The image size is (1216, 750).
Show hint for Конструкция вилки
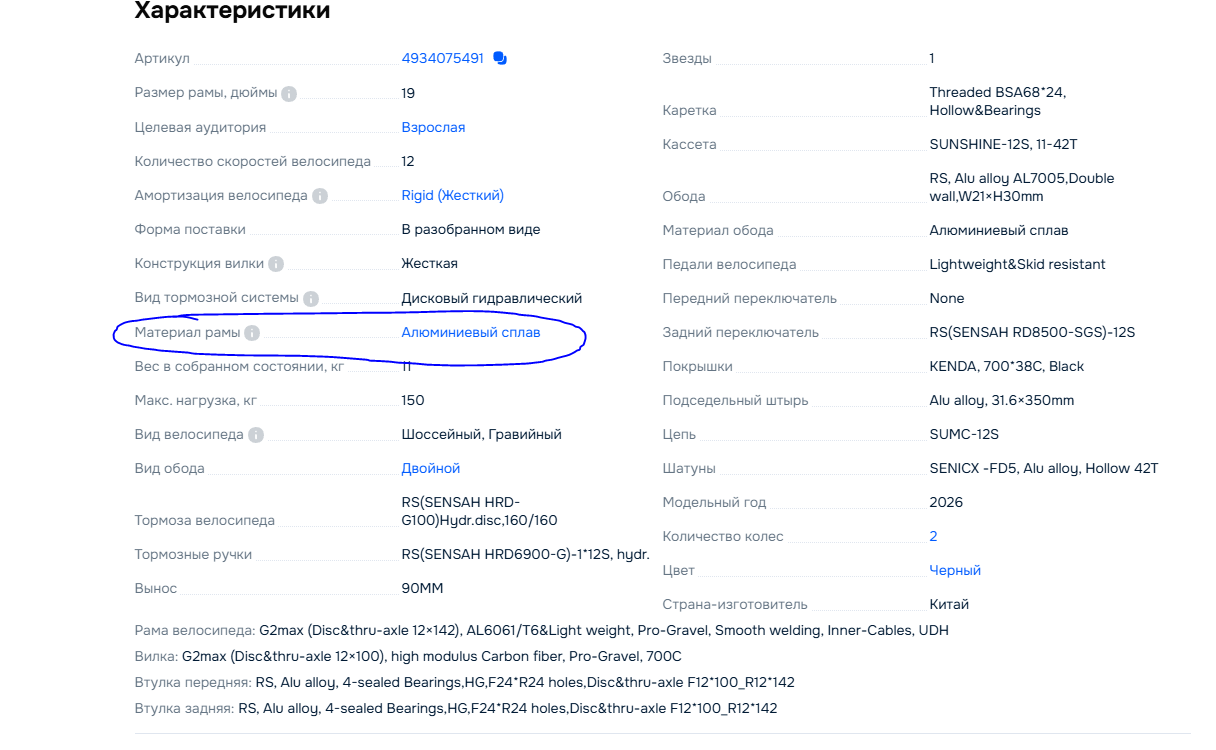pos(276,264)
